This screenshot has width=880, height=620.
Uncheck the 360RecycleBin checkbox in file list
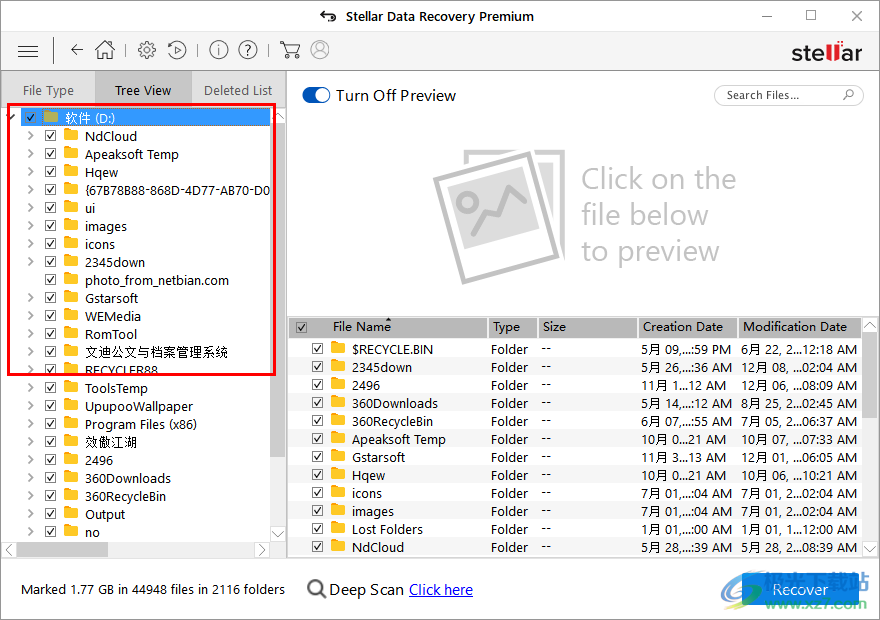pos(317,421)
